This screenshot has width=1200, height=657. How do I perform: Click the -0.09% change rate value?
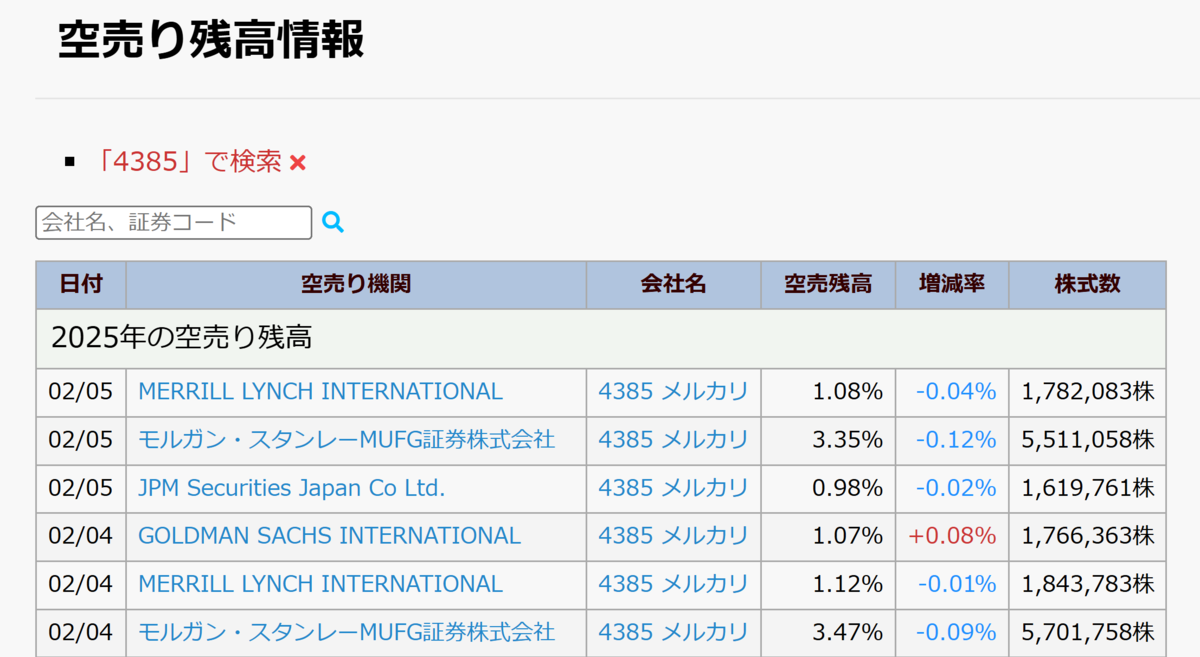pyautogui.click(x=957, y=632)
